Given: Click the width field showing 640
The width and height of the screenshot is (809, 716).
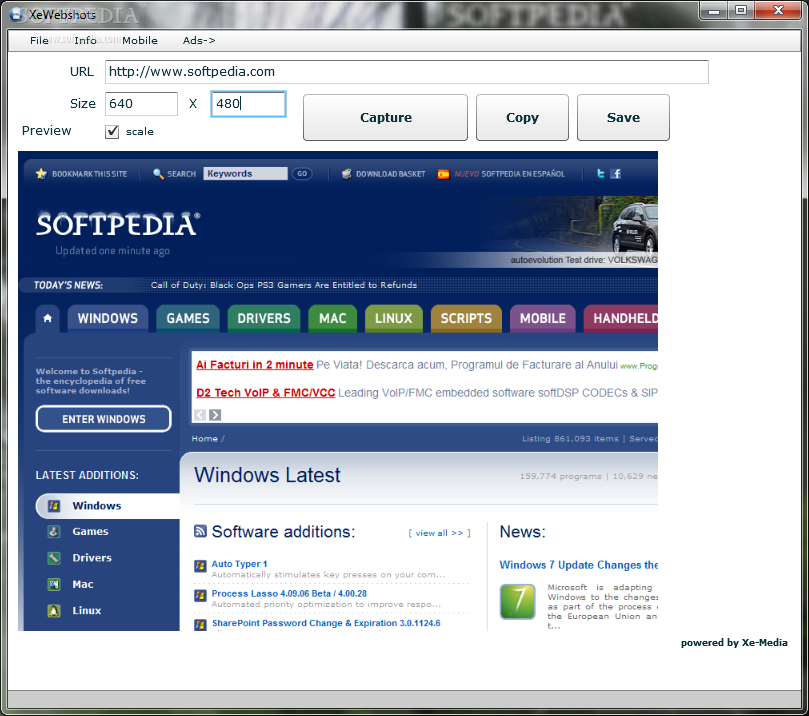Looking at the screenshot, I should 141,104.
